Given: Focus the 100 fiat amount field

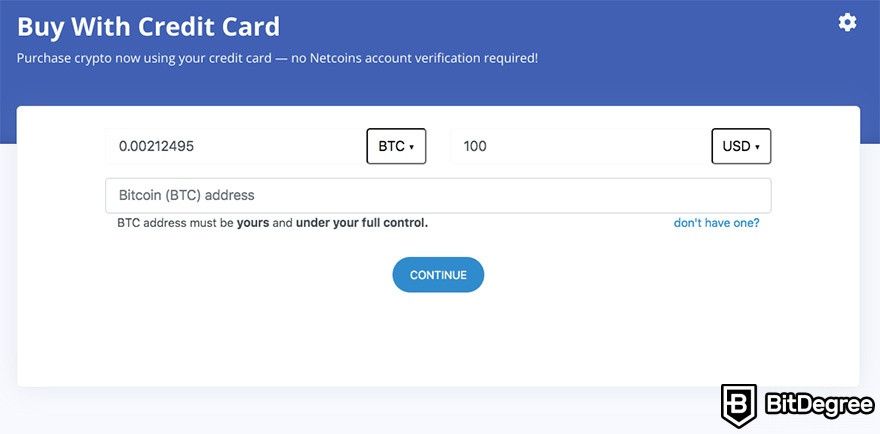Looking at the screenshot, I should tap(580, 146).
